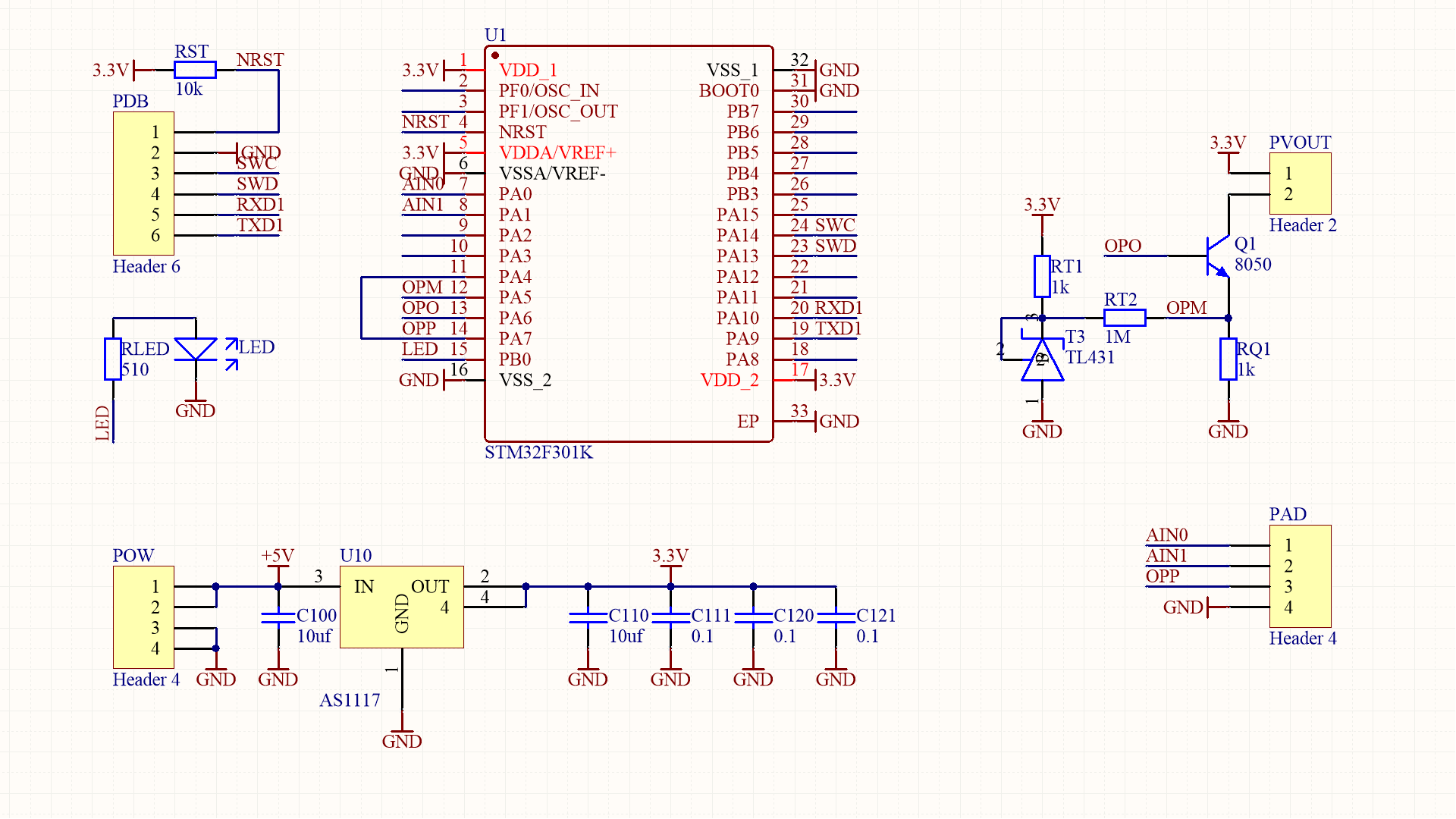Screen dimensions: 1456x819
Task: Select the RQ1 1k resistor
Action: click(x=1228, y=359)
